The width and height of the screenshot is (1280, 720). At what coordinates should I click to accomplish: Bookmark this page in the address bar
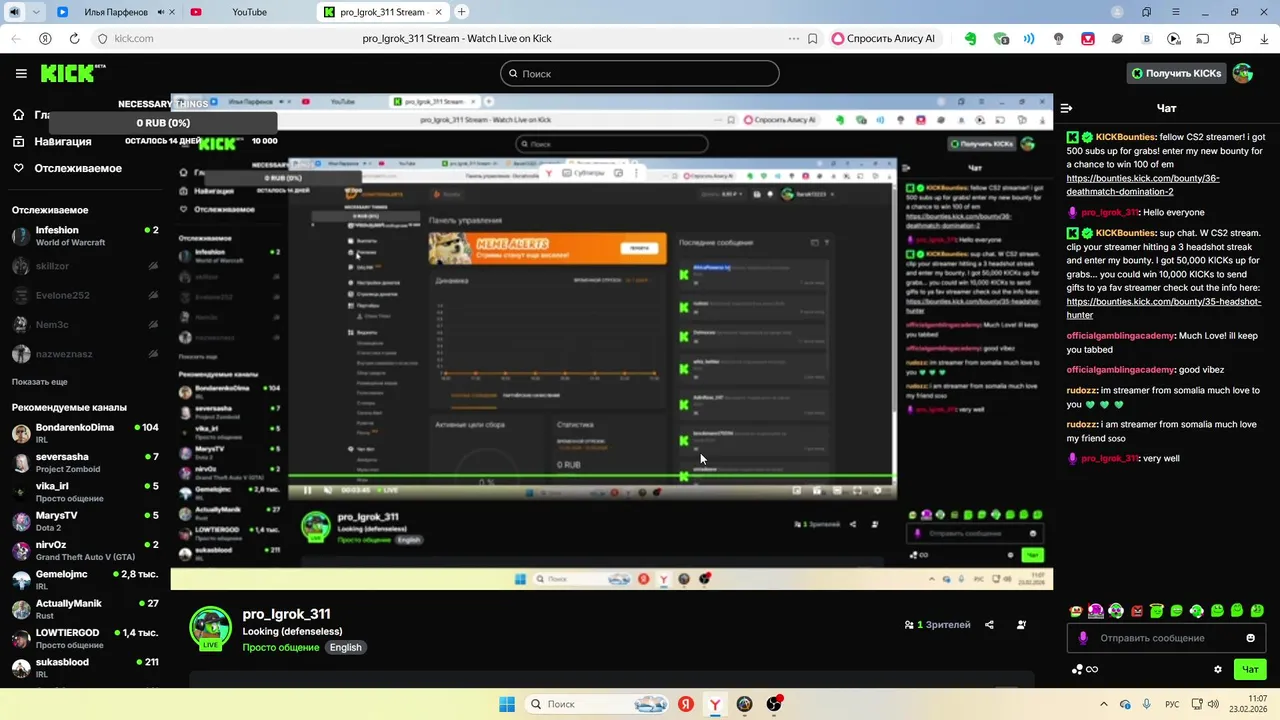(x=813, y=38)
